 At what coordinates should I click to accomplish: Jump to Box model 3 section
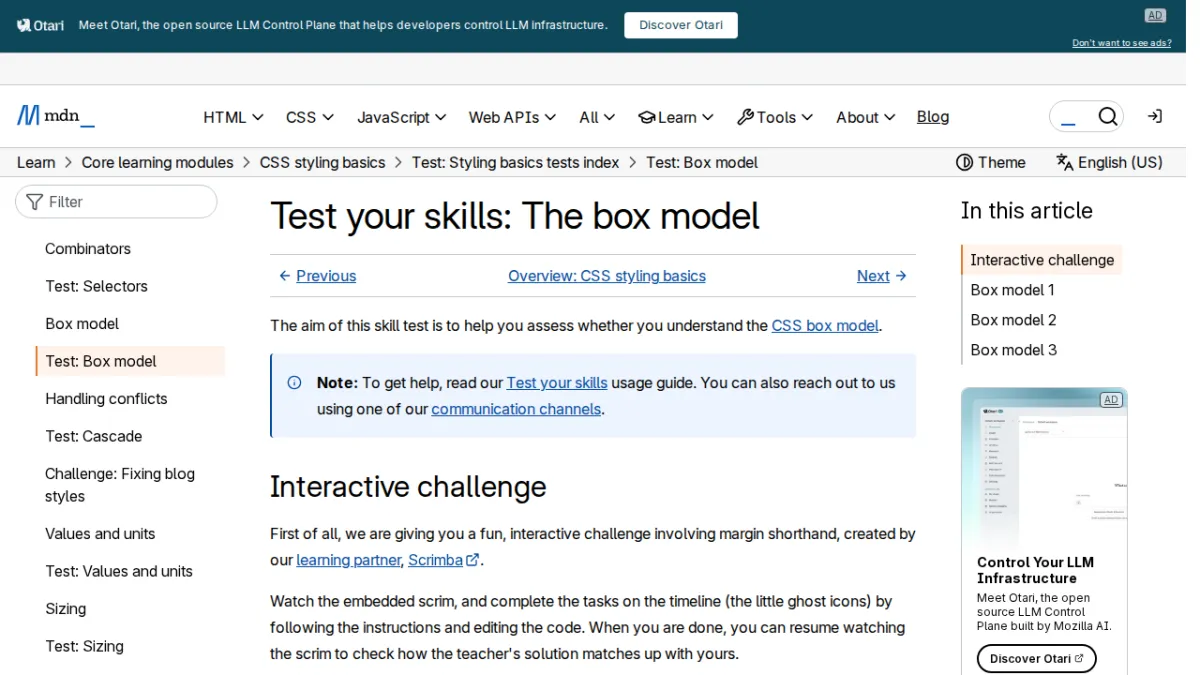coord(1013,350)
